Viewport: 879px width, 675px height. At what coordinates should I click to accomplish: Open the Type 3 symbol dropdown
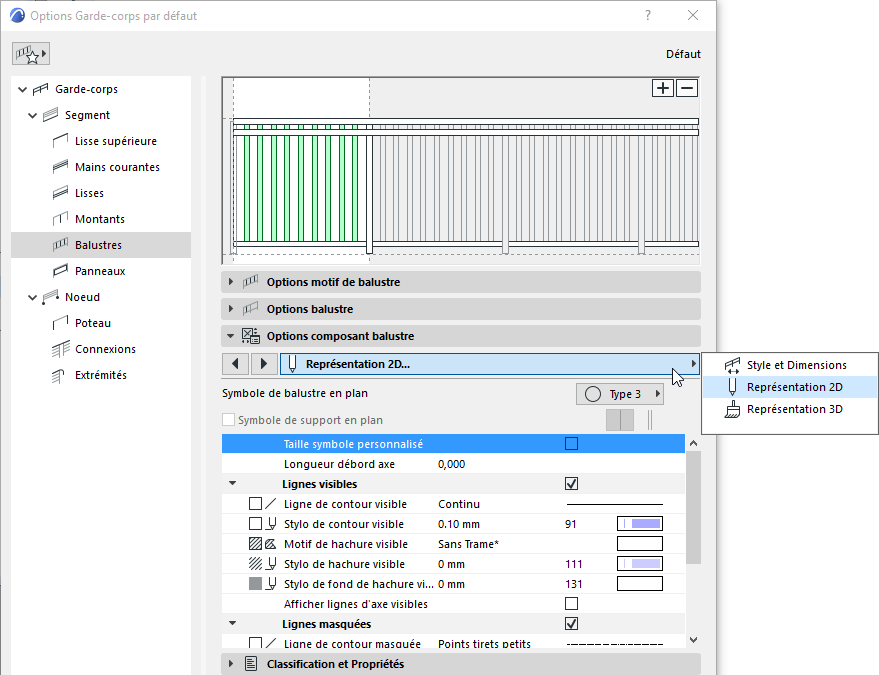click(620, 394)
